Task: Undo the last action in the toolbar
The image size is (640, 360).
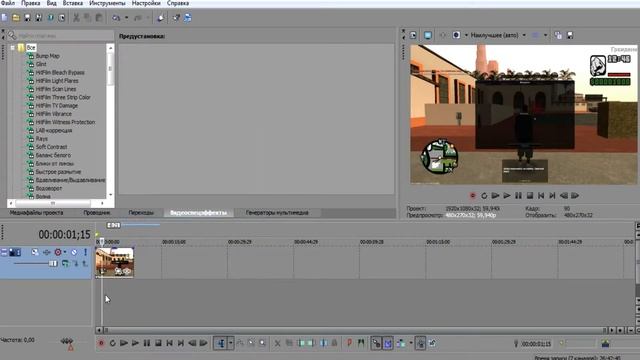Action: click(x=116, y=18)
